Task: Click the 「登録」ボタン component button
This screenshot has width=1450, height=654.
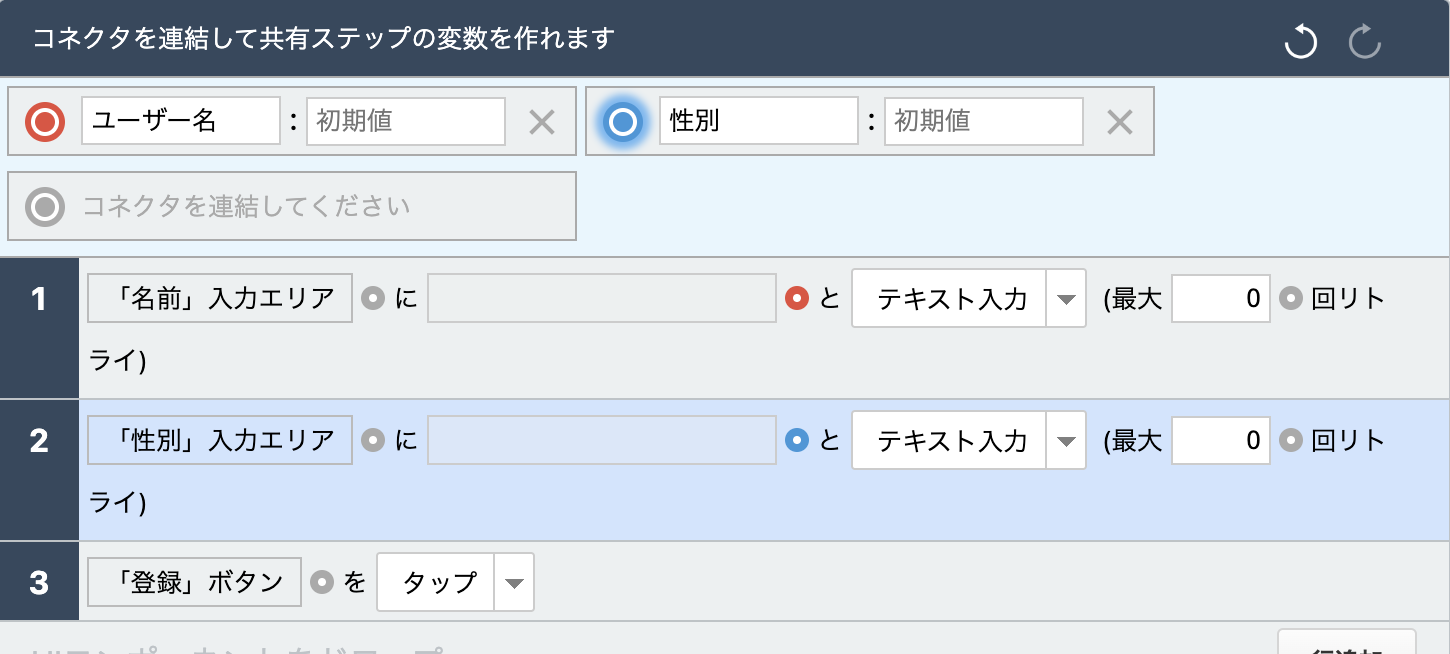Action: 195,582
